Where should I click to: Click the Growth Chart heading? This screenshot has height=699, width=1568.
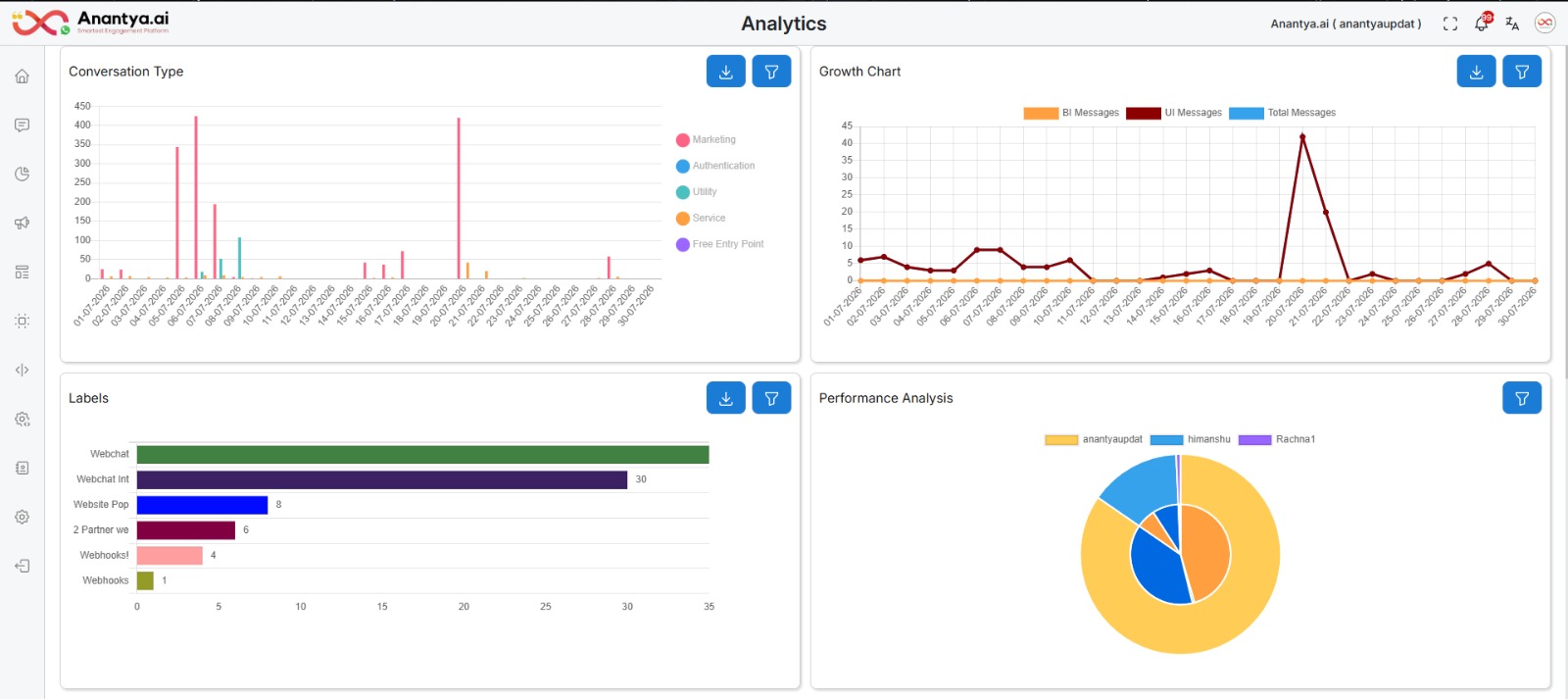click(x=859, y=72)
